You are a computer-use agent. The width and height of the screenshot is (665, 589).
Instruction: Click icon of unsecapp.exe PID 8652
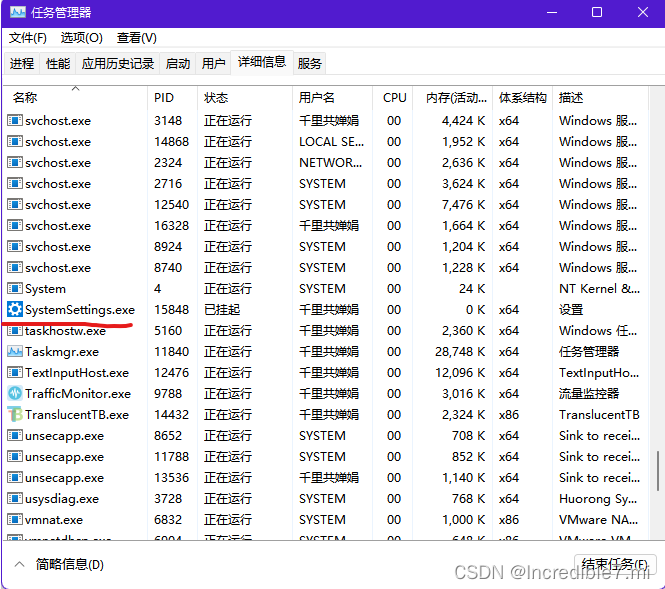(x=15, y=435)
